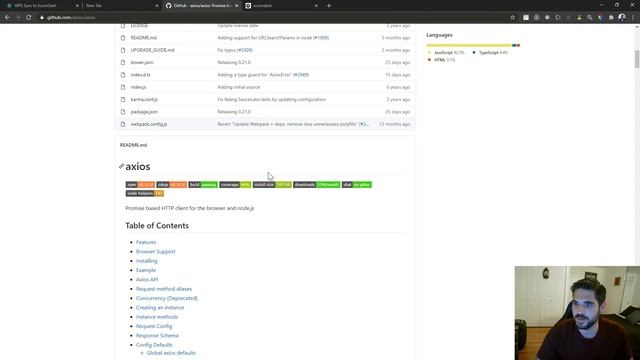The width and height of the screenshot is (640, 360).
Task: Open the bower.json file
Action: coord(142,62)
